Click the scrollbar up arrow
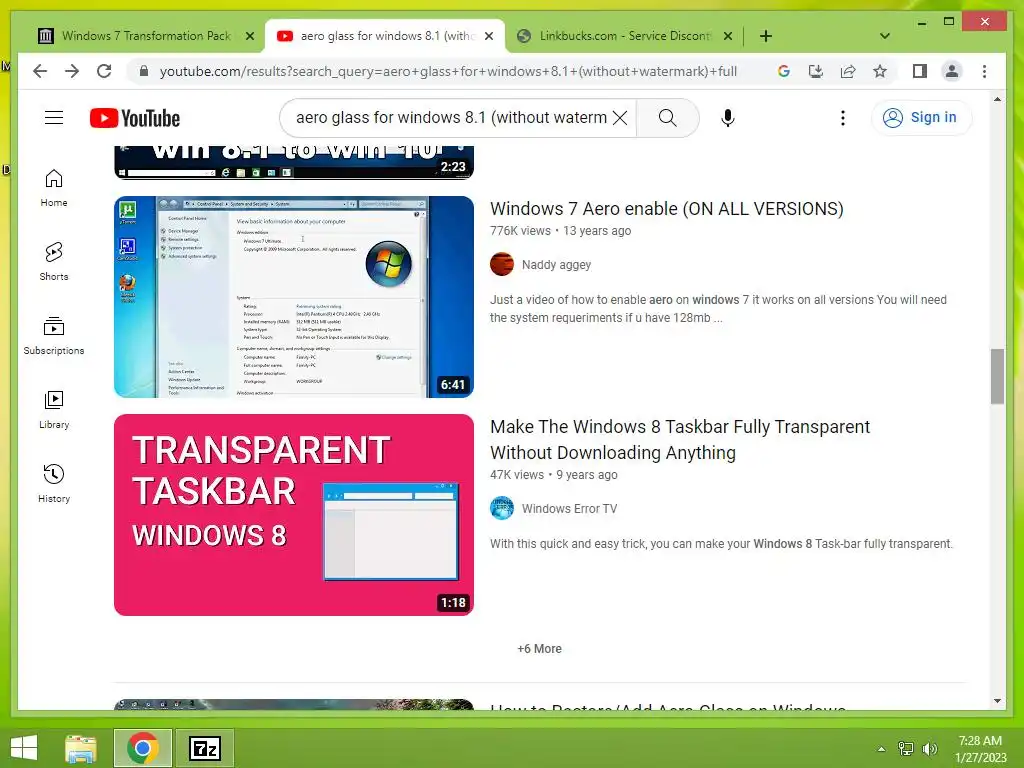 [997, 99]
